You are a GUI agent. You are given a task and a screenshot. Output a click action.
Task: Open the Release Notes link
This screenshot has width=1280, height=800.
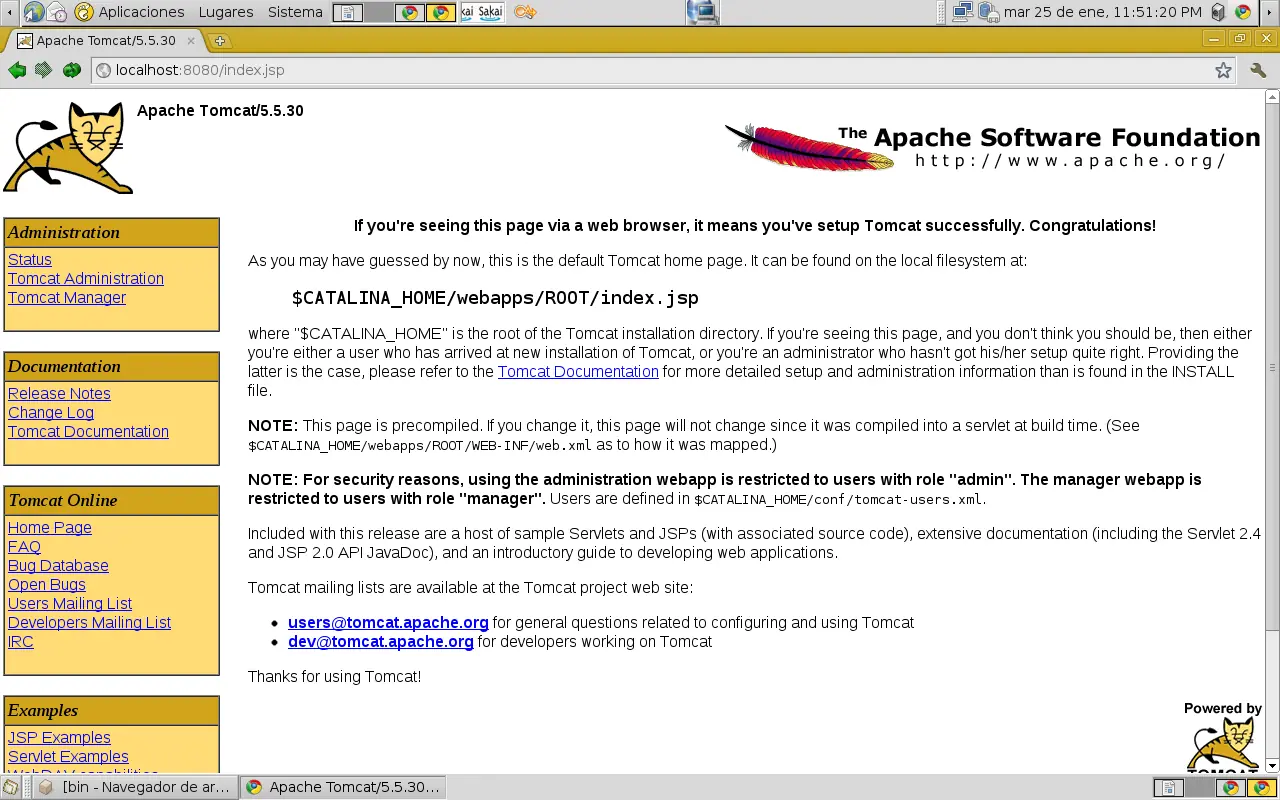pyautogui.click(x=59, y=393)
